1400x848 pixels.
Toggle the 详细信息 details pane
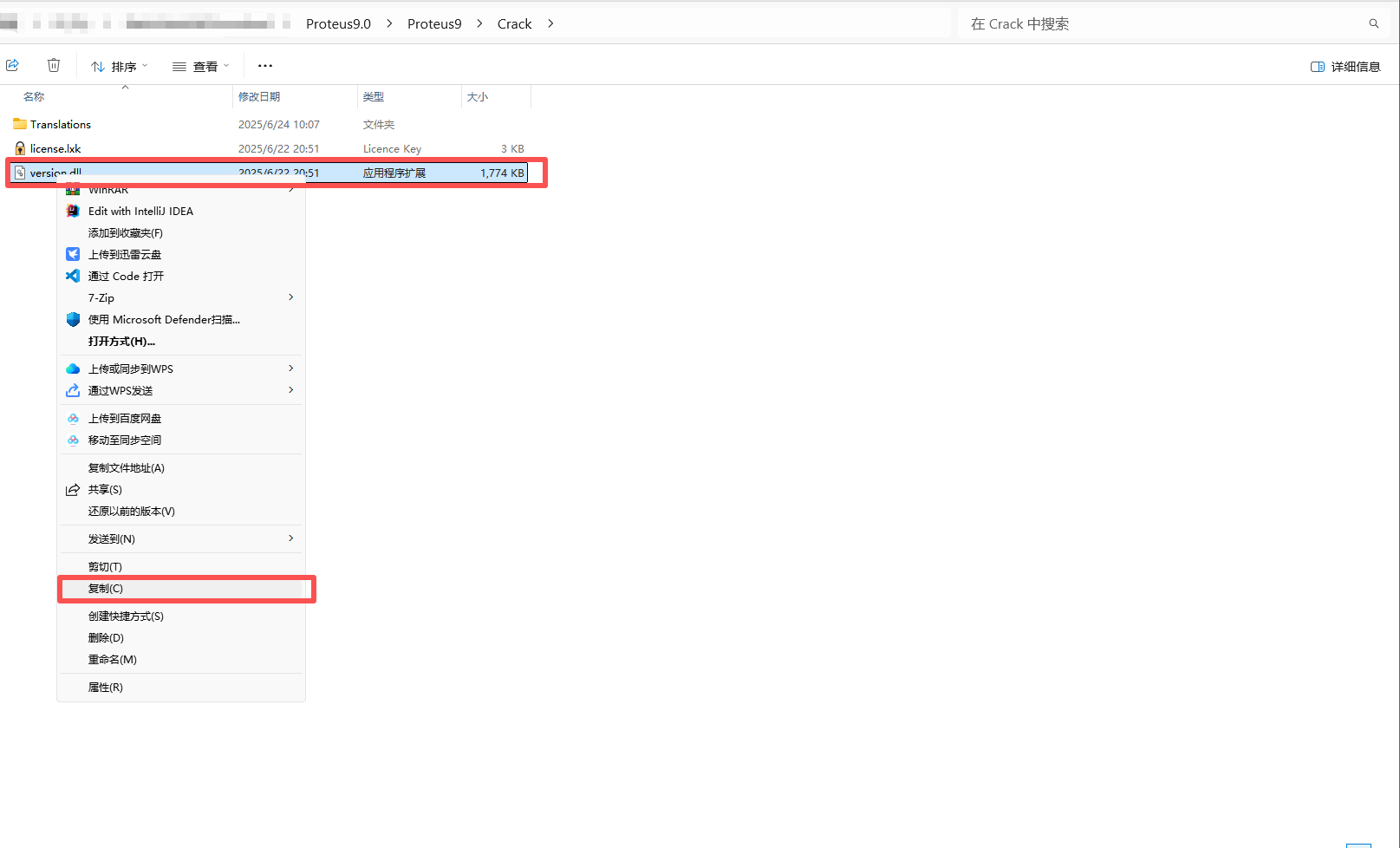click(x=1345, y=67)
